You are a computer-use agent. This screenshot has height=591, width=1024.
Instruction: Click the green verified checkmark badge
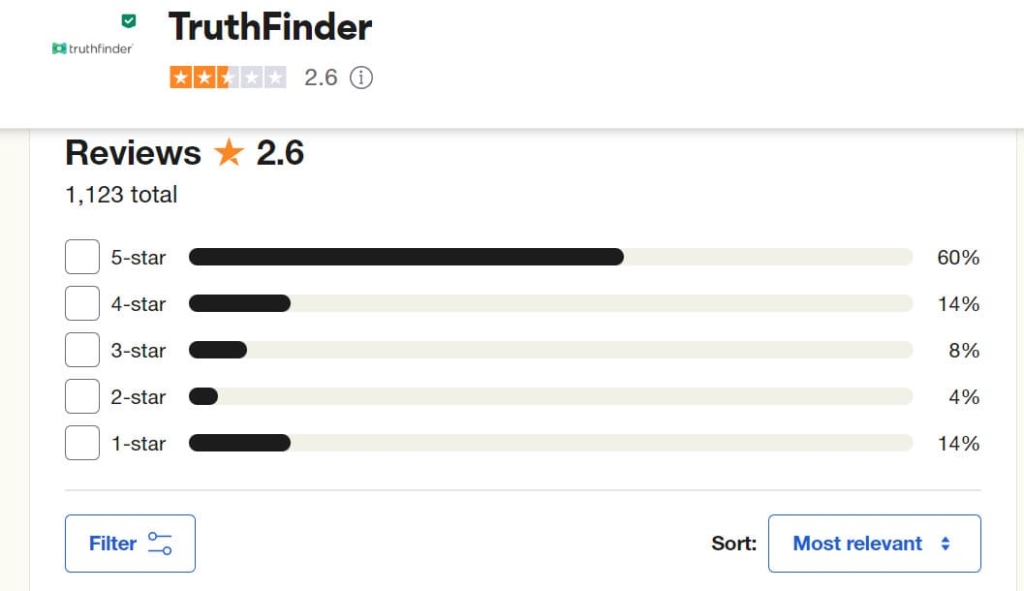point(129,21)
